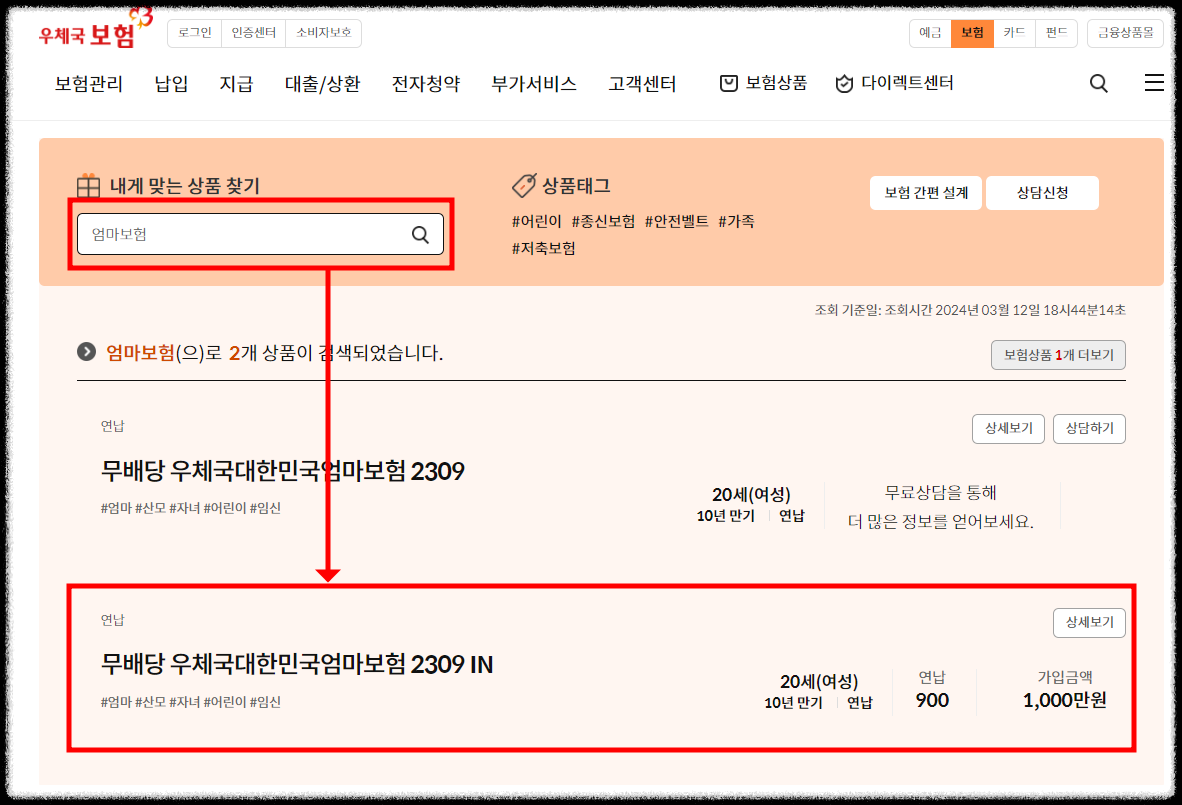Select the #종신보험 product tag

[603, 221]
